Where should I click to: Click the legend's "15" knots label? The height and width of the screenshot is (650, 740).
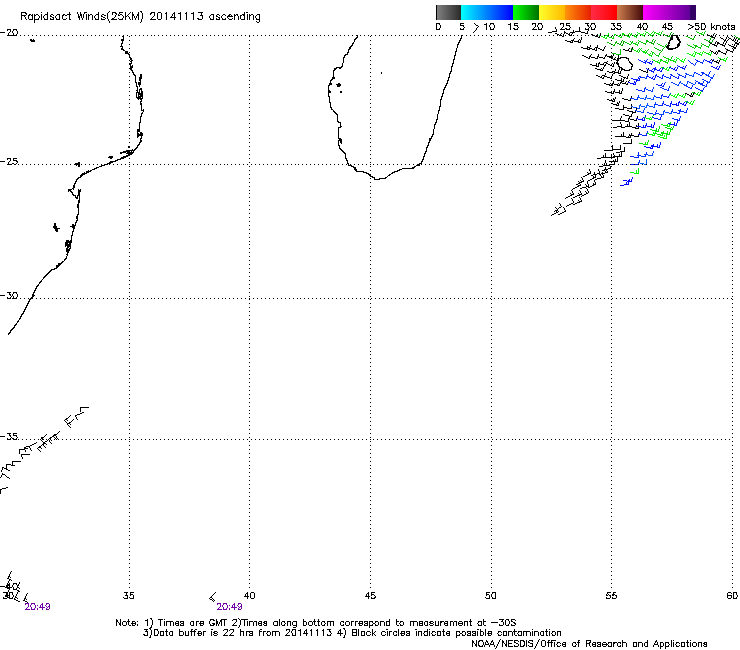click(513, 27)
